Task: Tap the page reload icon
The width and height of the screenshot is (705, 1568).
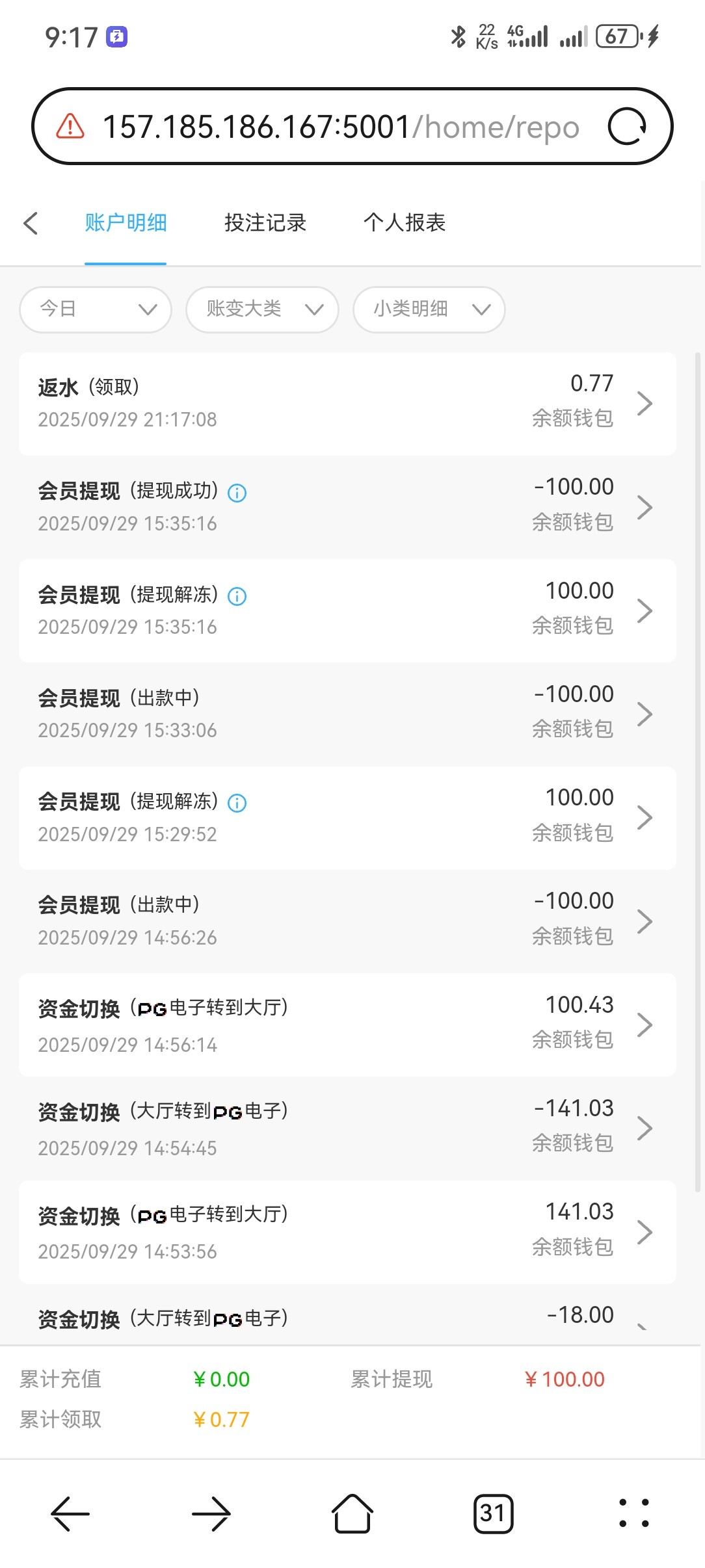Action: pos(626,127)
